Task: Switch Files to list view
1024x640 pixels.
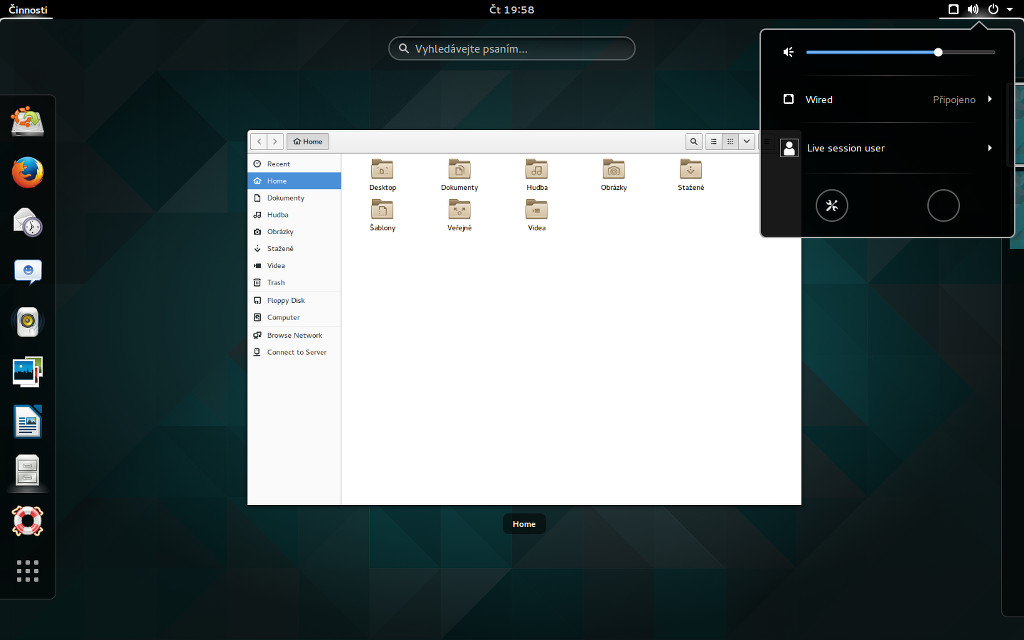Action: click(714, 141)
